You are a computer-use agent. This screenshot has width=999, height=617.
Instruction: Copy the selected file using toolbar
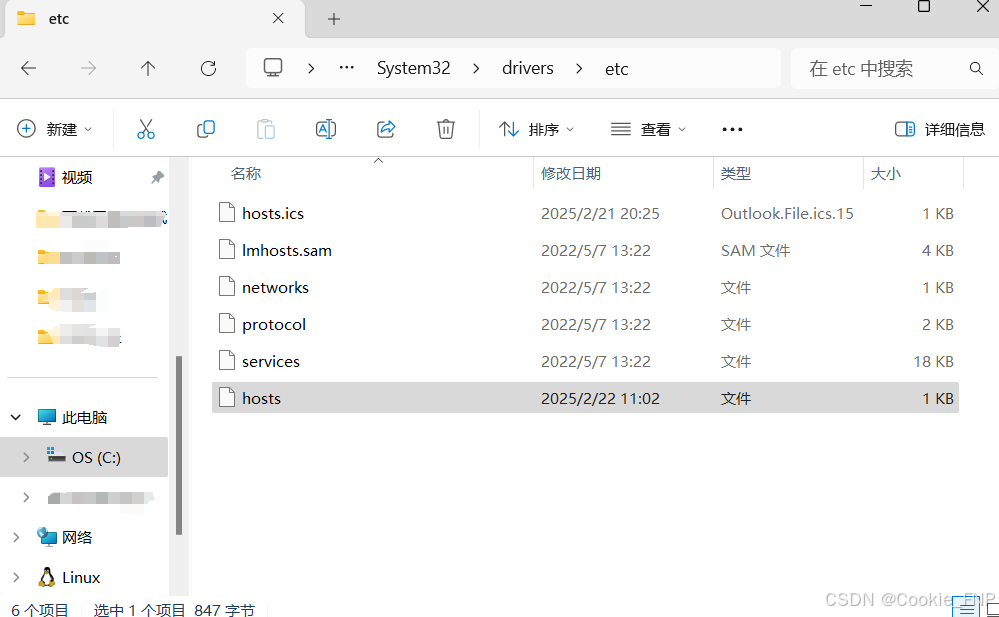(x=206, y=128)
